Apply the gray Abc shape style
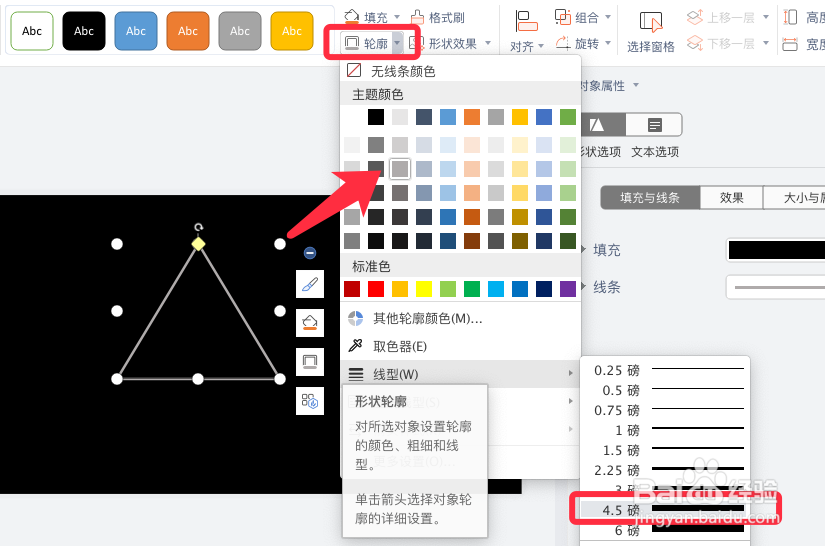This screenshot has height=546, width=825. [x=240, y=31]
